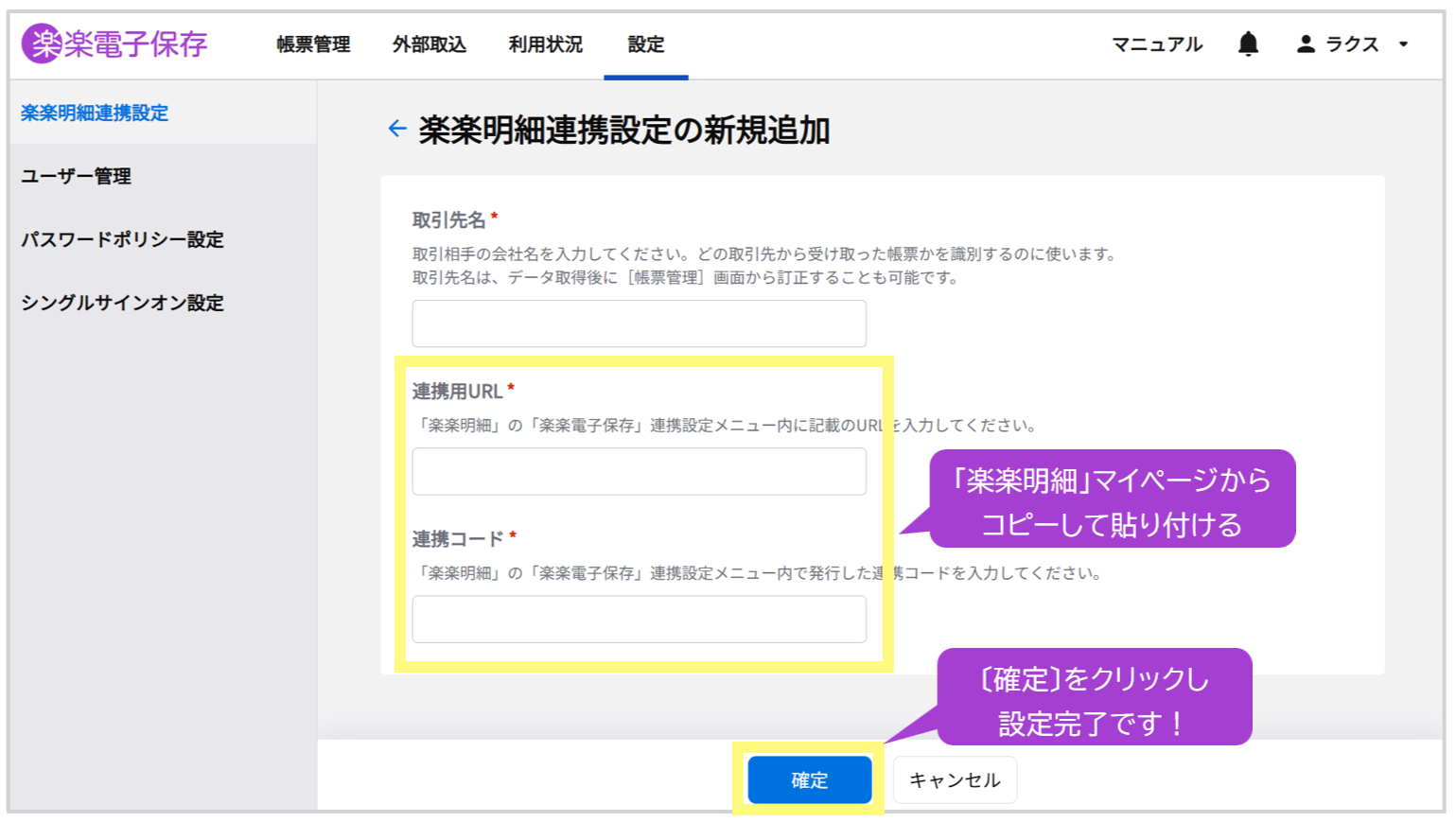This screenshot has height=822, width=1456.
Task: Click the キャンセル button
Action: click(x=954, y=779)
